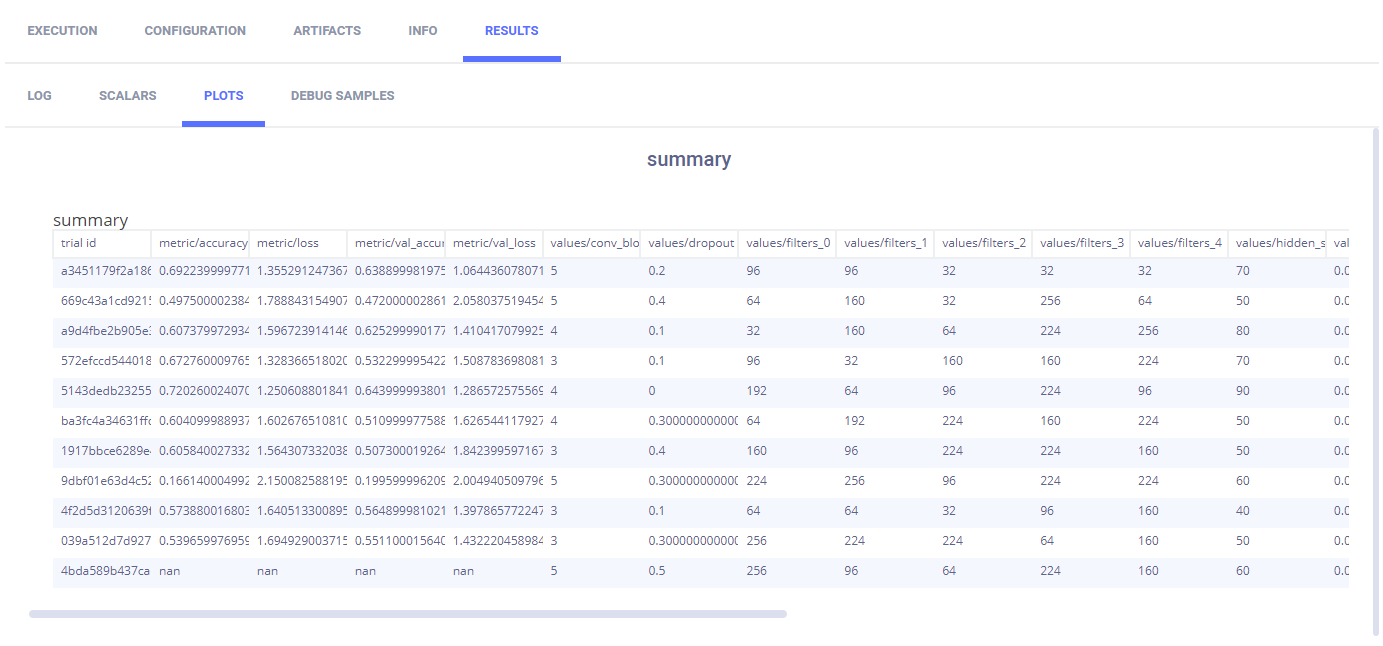Go to the Artifacts tab
The width and height of the screenshot is (1383, 646).
coord(327,31)
